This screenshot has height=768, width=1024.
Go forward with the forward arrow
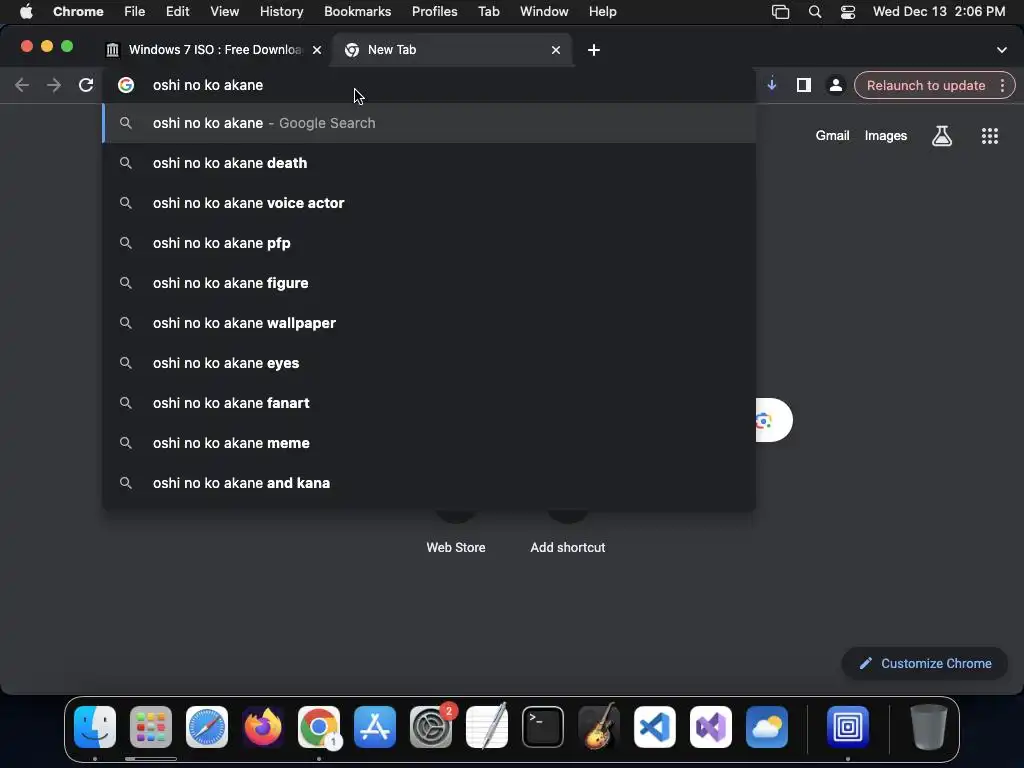[x=54, y=85]
